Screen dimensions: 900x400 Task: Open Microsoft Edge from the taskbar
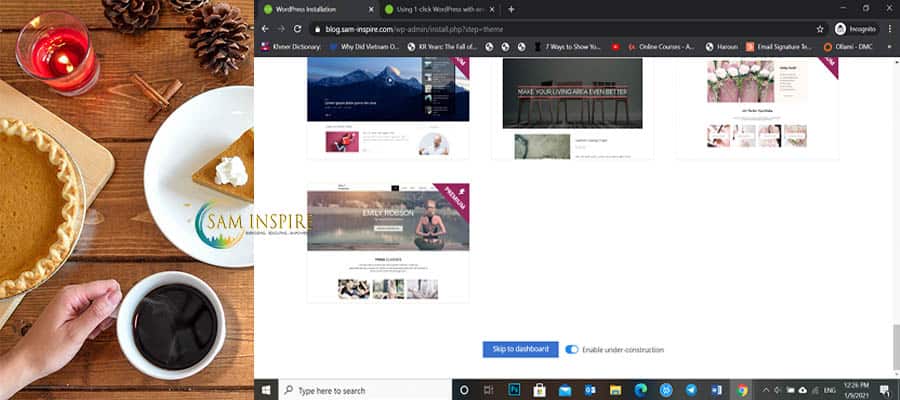click(x=641, y=390)
